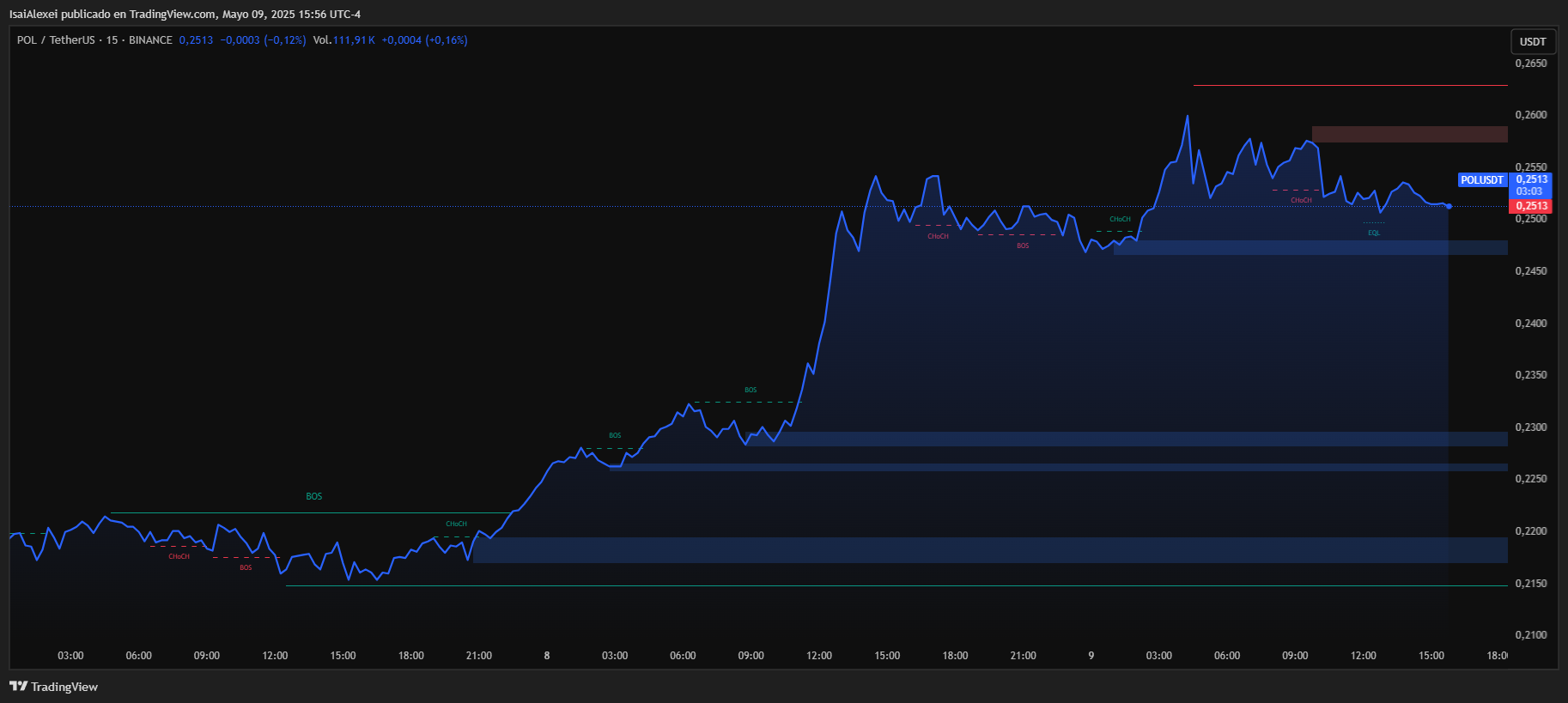Click the POL / TetherUS symbol title
This screenshot has width=1568, height=703.
56,40
